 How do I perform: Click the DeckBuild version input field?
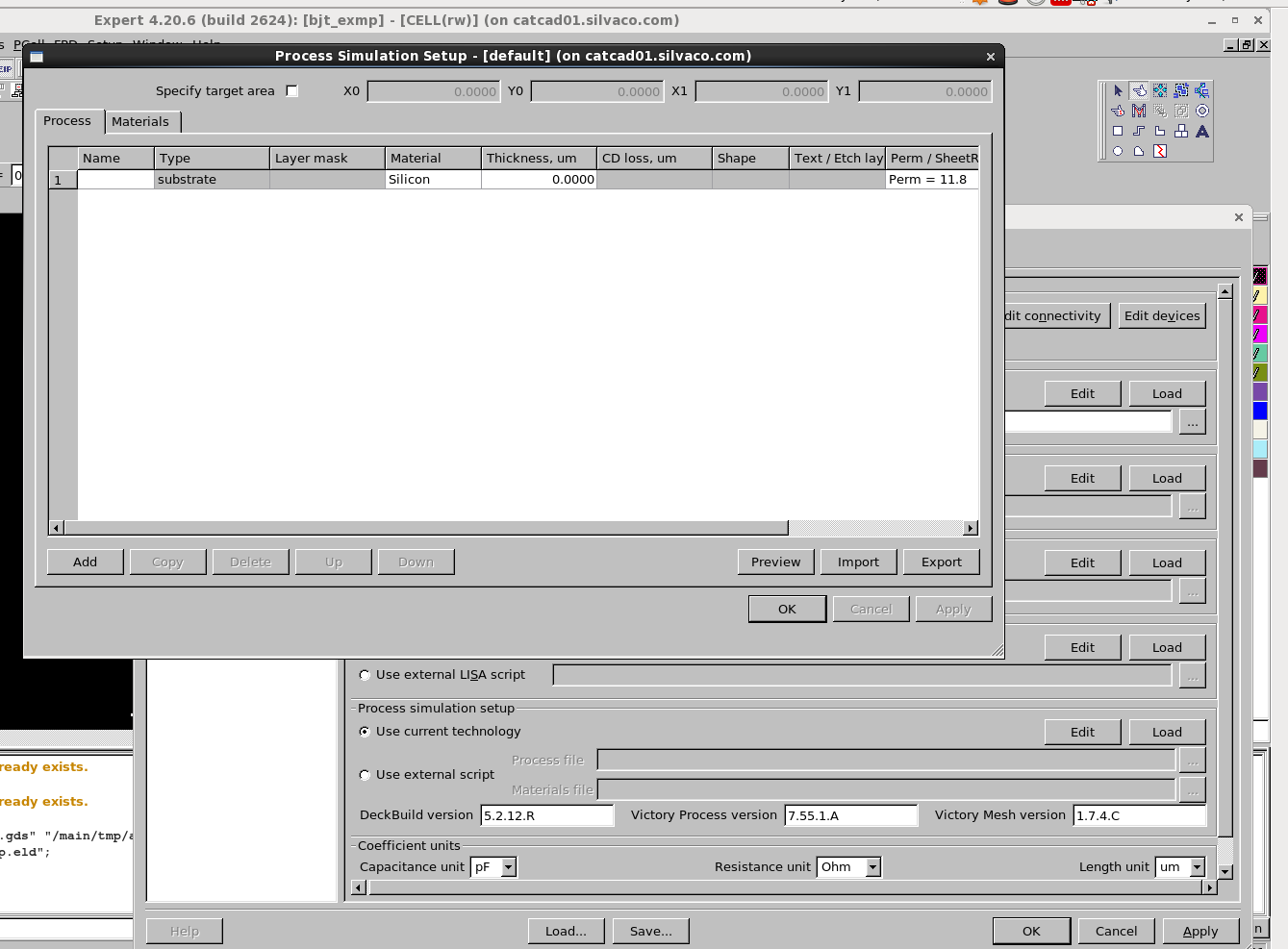pyautogui.click(x=546, y=815)
